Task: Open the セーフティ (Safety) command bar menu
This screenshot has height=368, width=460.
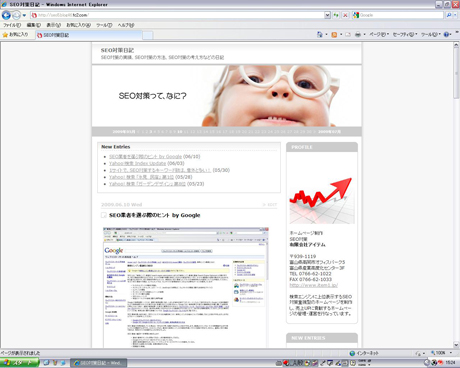Action: (x=405, y=34)
